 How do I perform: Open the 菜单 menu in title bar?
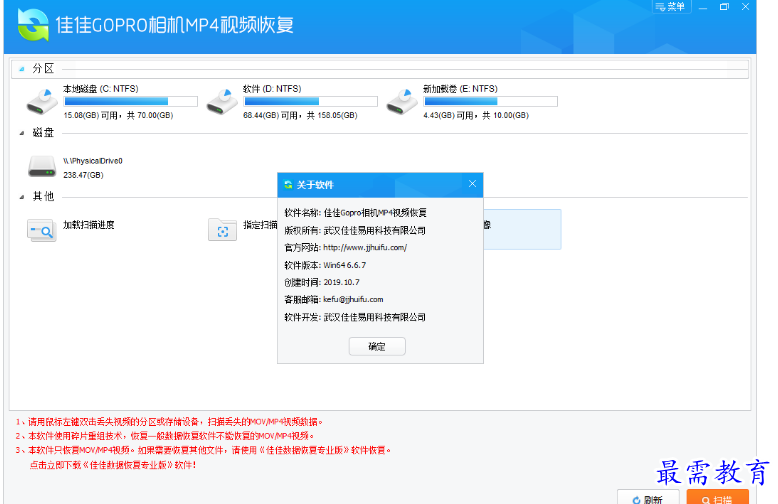click(670, 7)
